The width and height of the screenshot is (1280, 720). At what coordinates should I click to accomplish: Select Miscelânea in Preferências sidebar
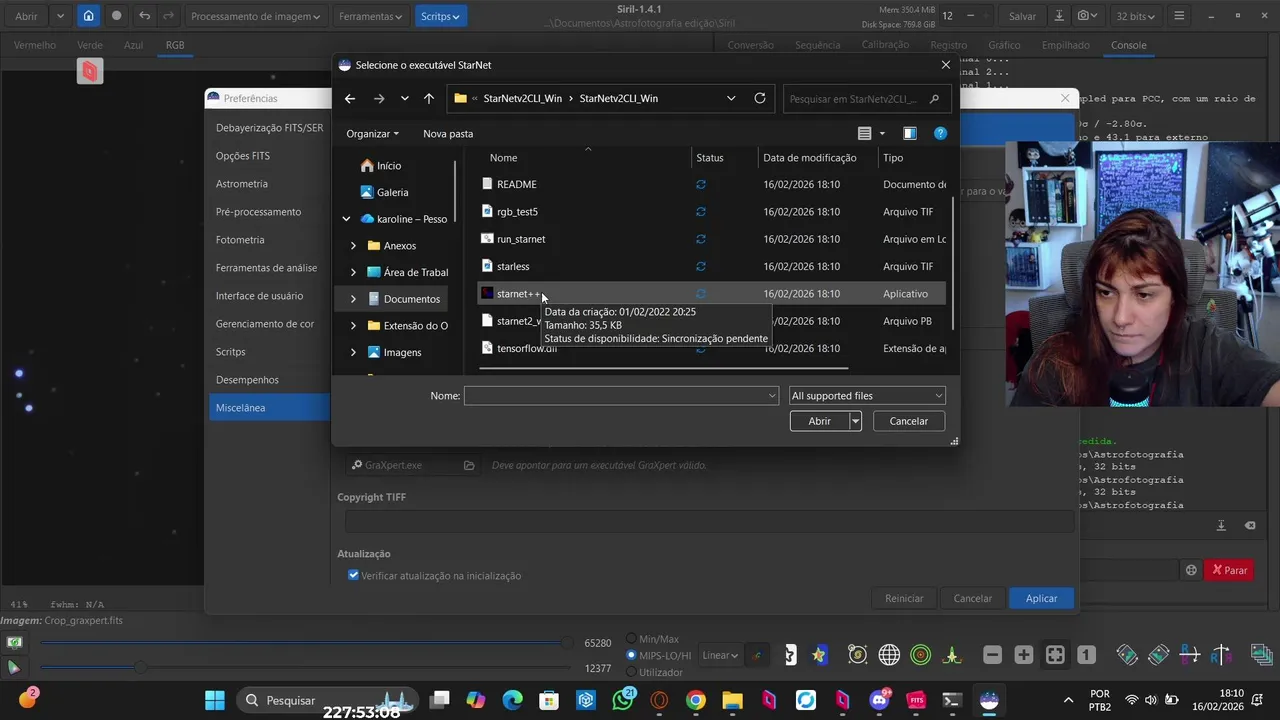268,407
